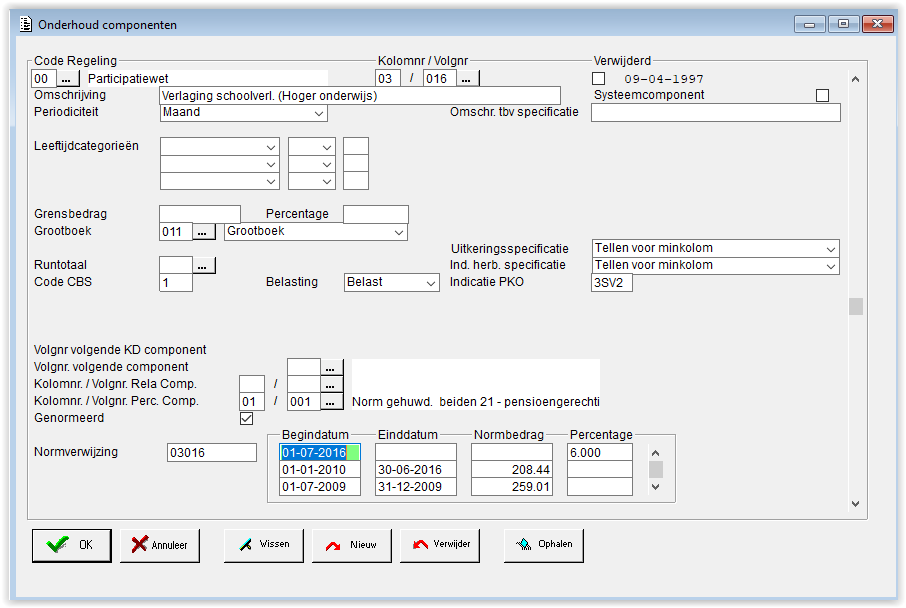Select Normbedrag cell 259.01
Viewport: 906px width, 608px height.
[511, 487]
